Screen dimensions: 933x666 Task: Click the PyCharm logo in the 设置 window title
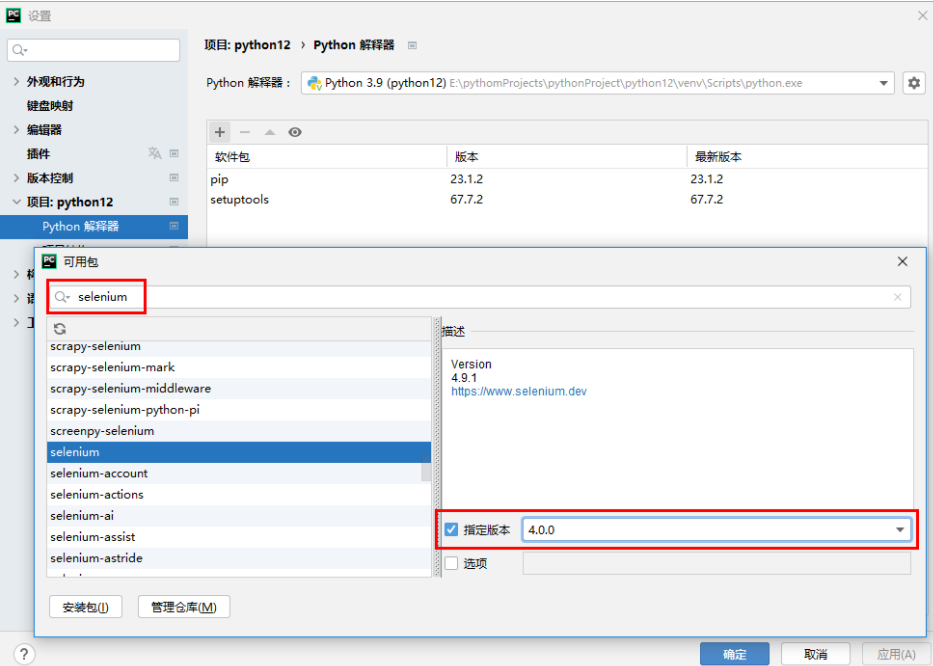click(x=13, y=15)
